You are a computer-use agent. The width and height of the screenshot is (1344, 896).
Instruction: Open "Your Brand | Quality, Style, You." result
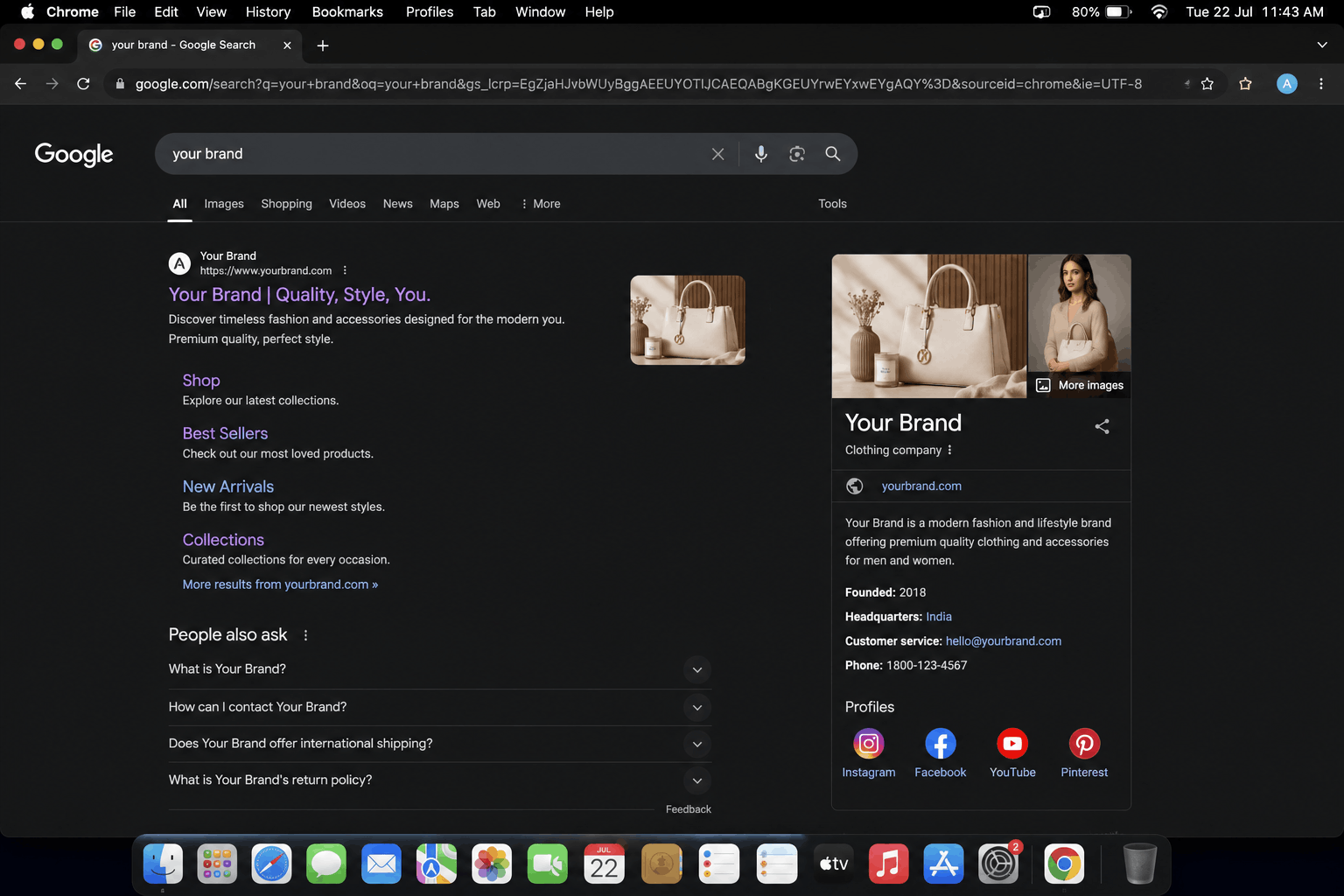click(x=299, y=295)
